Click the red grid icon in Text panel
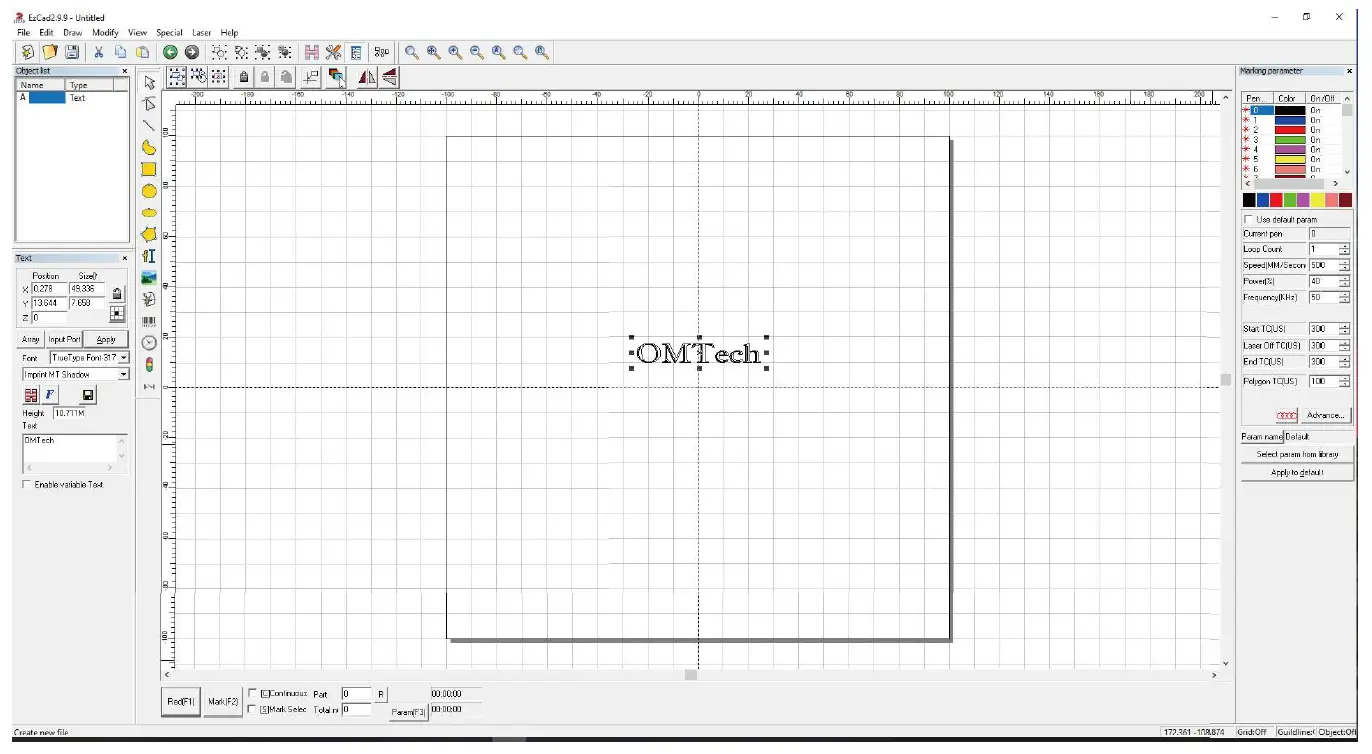Image resolution: width=1372 pixels, height=754 pixels. [31, 395]
